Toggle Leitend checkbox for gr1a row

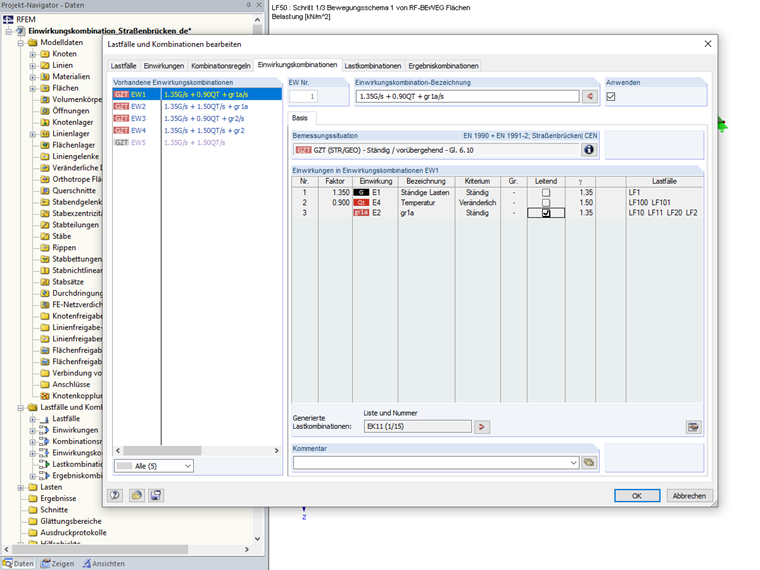click(546, 213)
